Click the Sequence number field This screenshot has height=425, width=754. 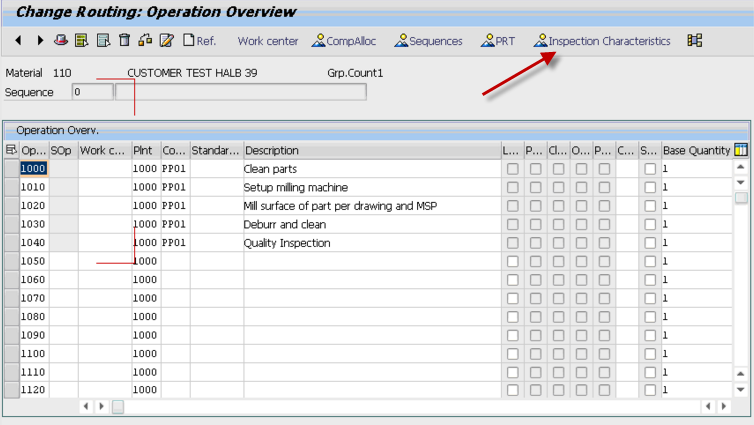pos(92,92)
